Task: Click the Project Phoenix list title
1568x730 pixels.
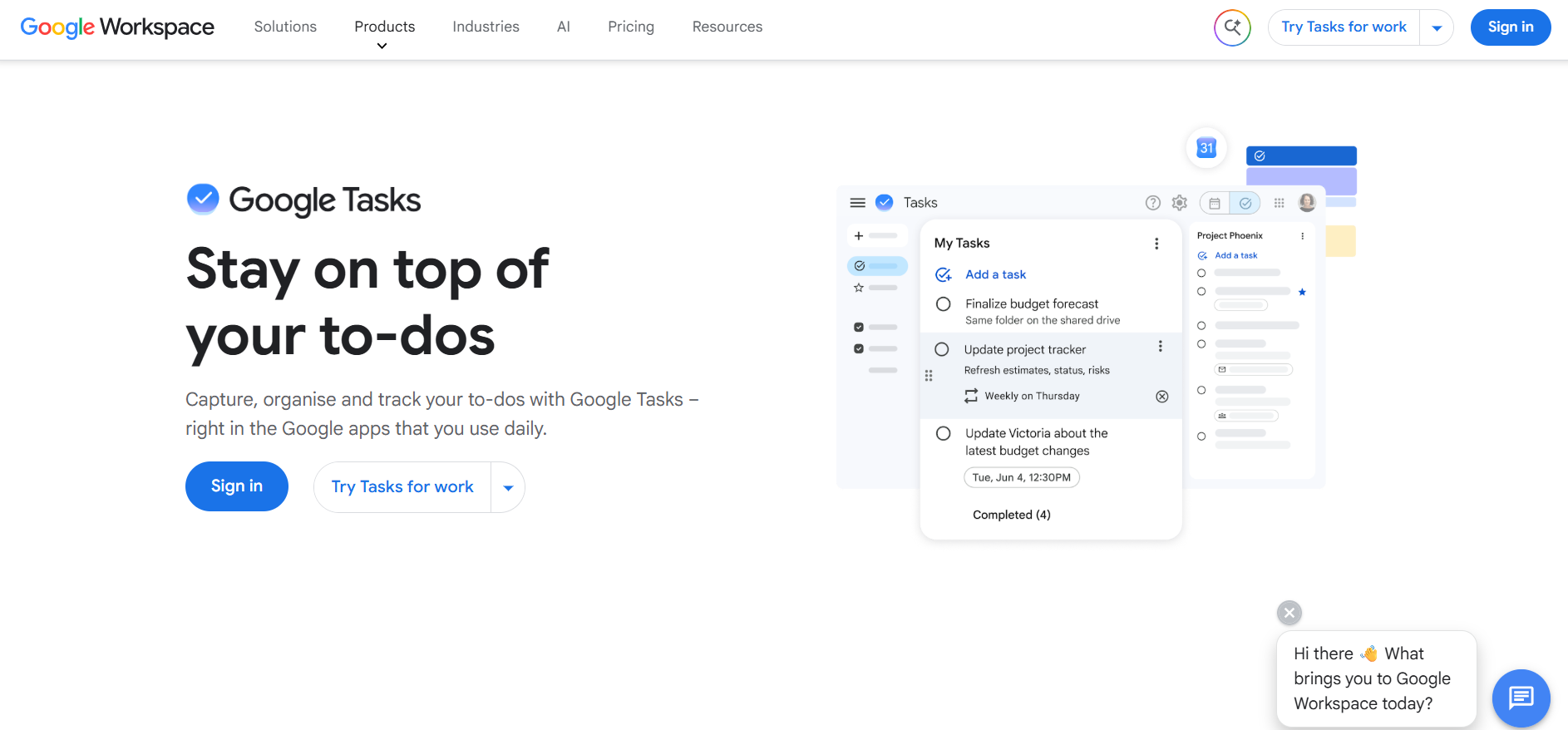Action: pyautogui.click(x=1230, y=235)
